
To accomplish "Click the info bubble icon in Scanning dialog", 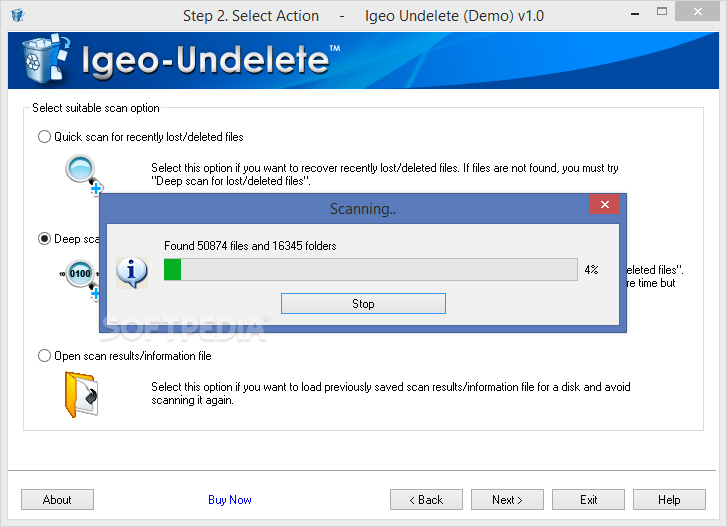I will pos(132,273).
